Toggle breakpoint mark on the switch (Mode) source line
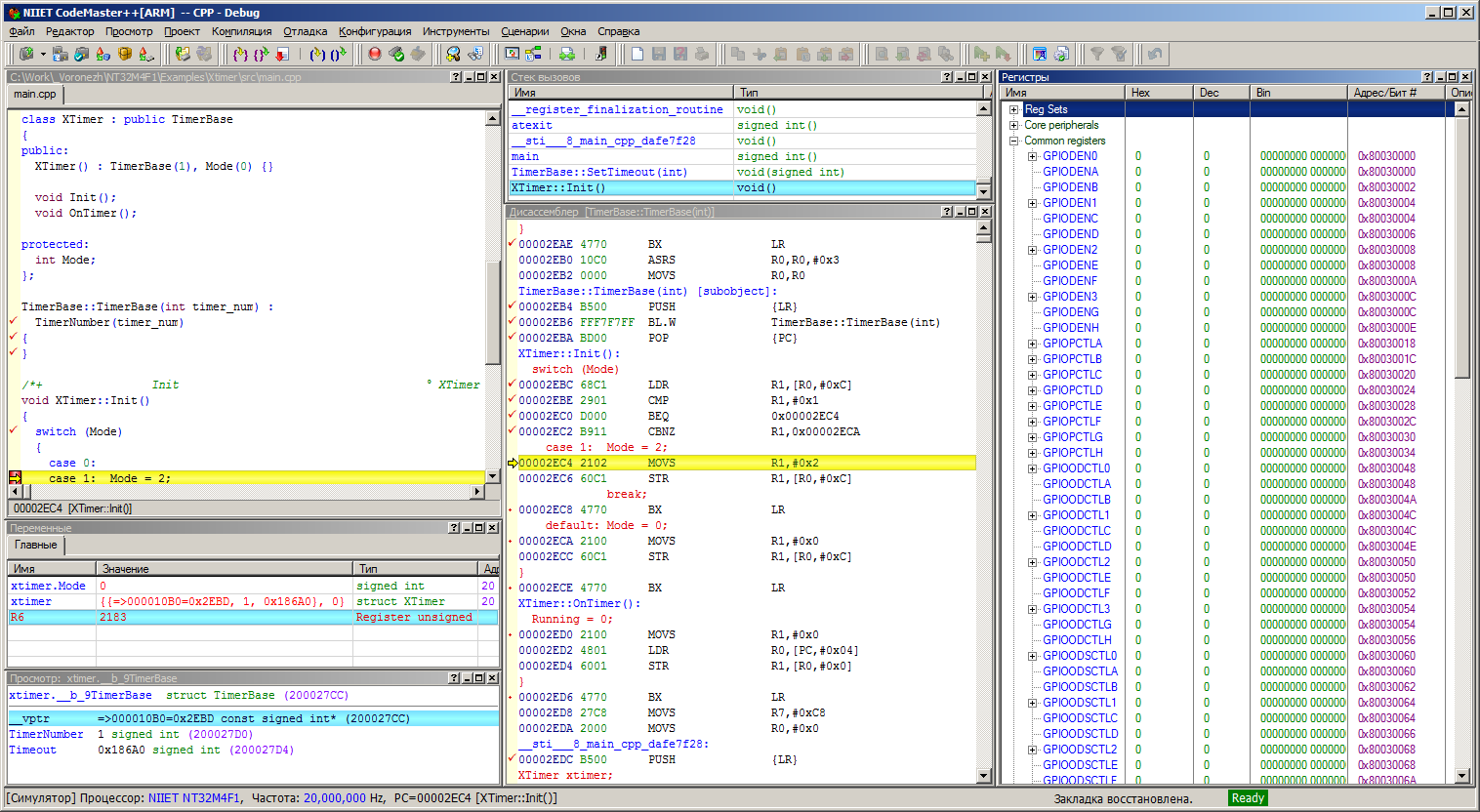The width and height of the screenshot is (1480, 812). [14, 430]
